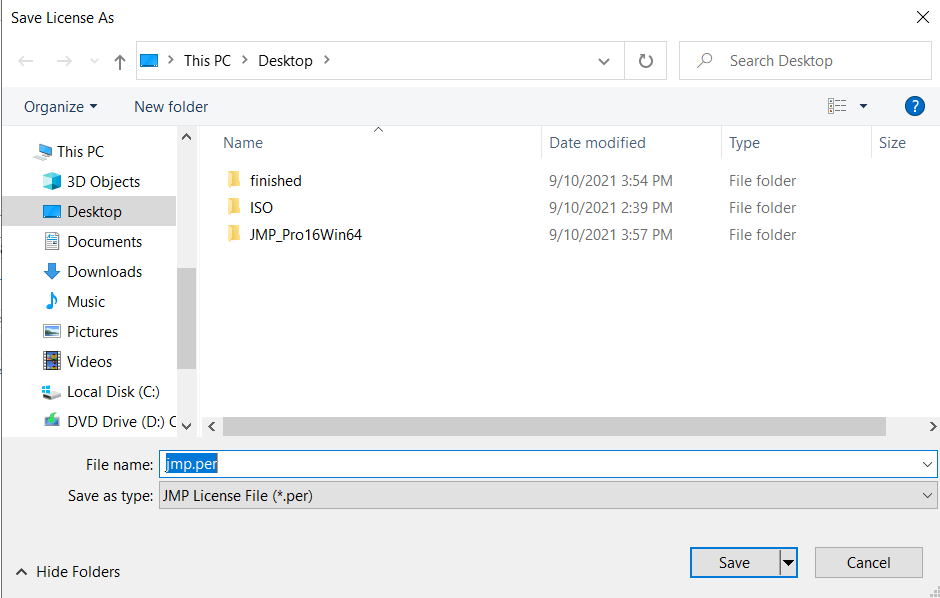The image size is (940, 598).
Task: Click the Save button
Action: point(734,563)
